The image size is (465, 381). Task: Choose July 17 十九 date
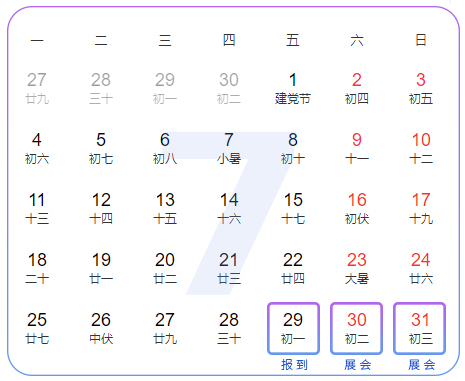tap(421, 209)
